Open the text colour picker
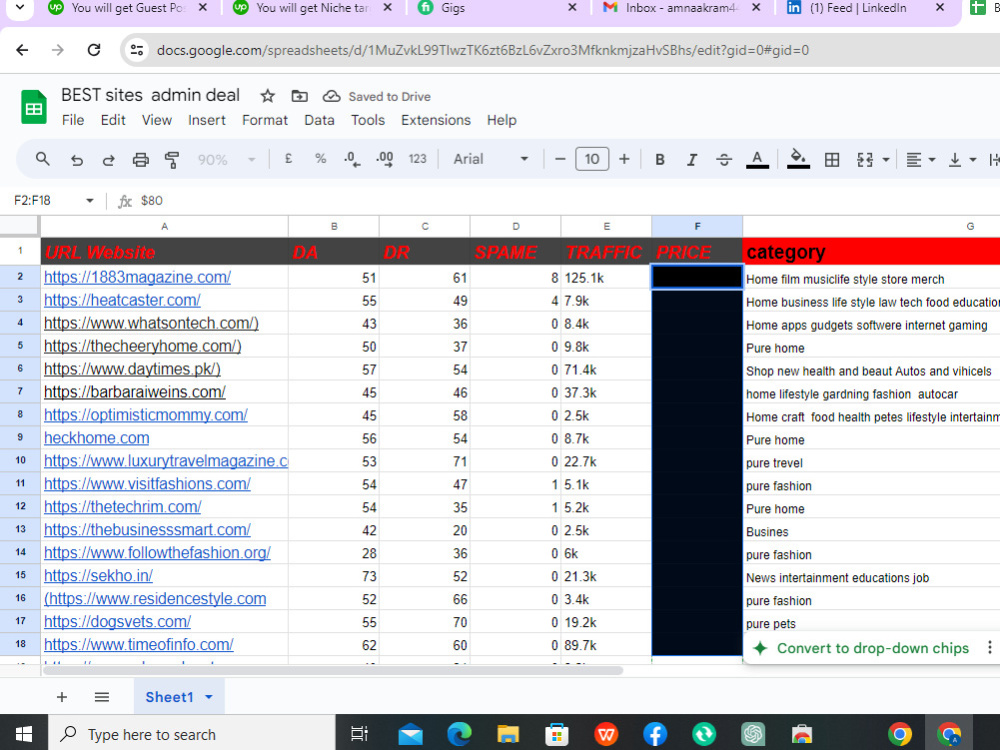Viewport: 1000px width, 750px height. click(x=757, y=159)
